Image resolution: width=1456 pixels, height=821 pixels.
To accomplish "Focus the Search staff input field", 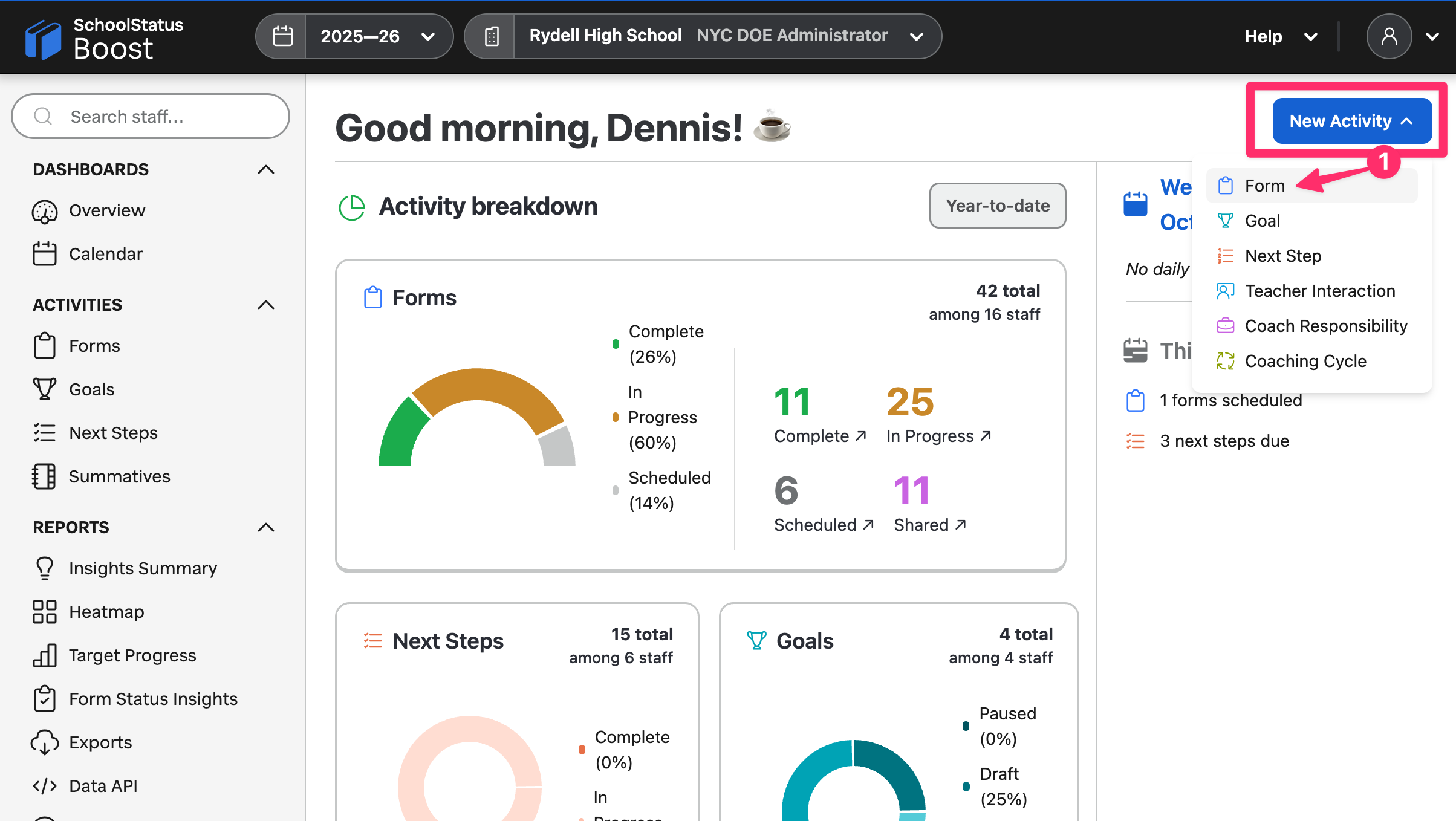I will [x=151, y=116].
